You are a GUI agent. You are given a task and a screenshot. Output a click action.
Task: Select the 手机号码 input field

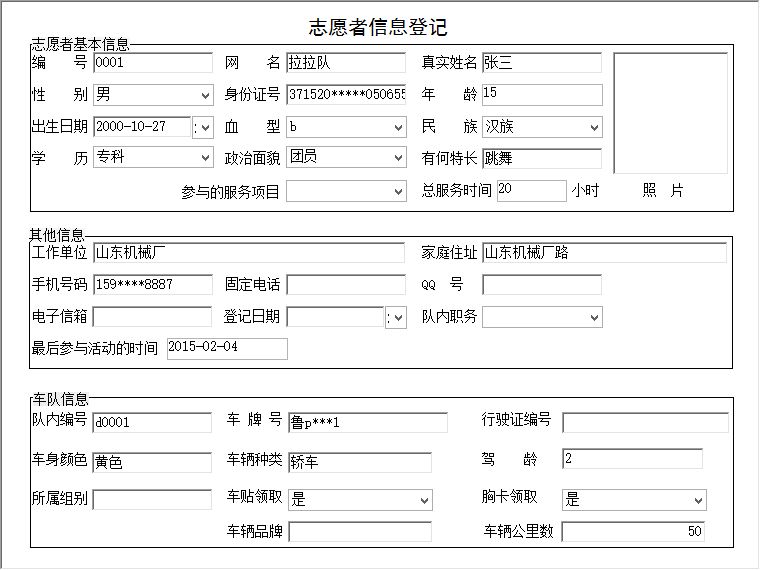click(153, 285)
